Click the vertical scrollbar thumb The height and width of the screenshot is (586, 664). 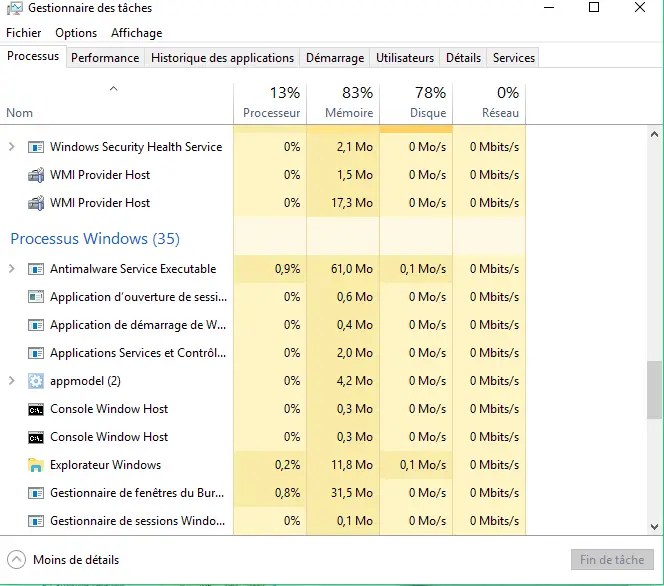point(654,390)
